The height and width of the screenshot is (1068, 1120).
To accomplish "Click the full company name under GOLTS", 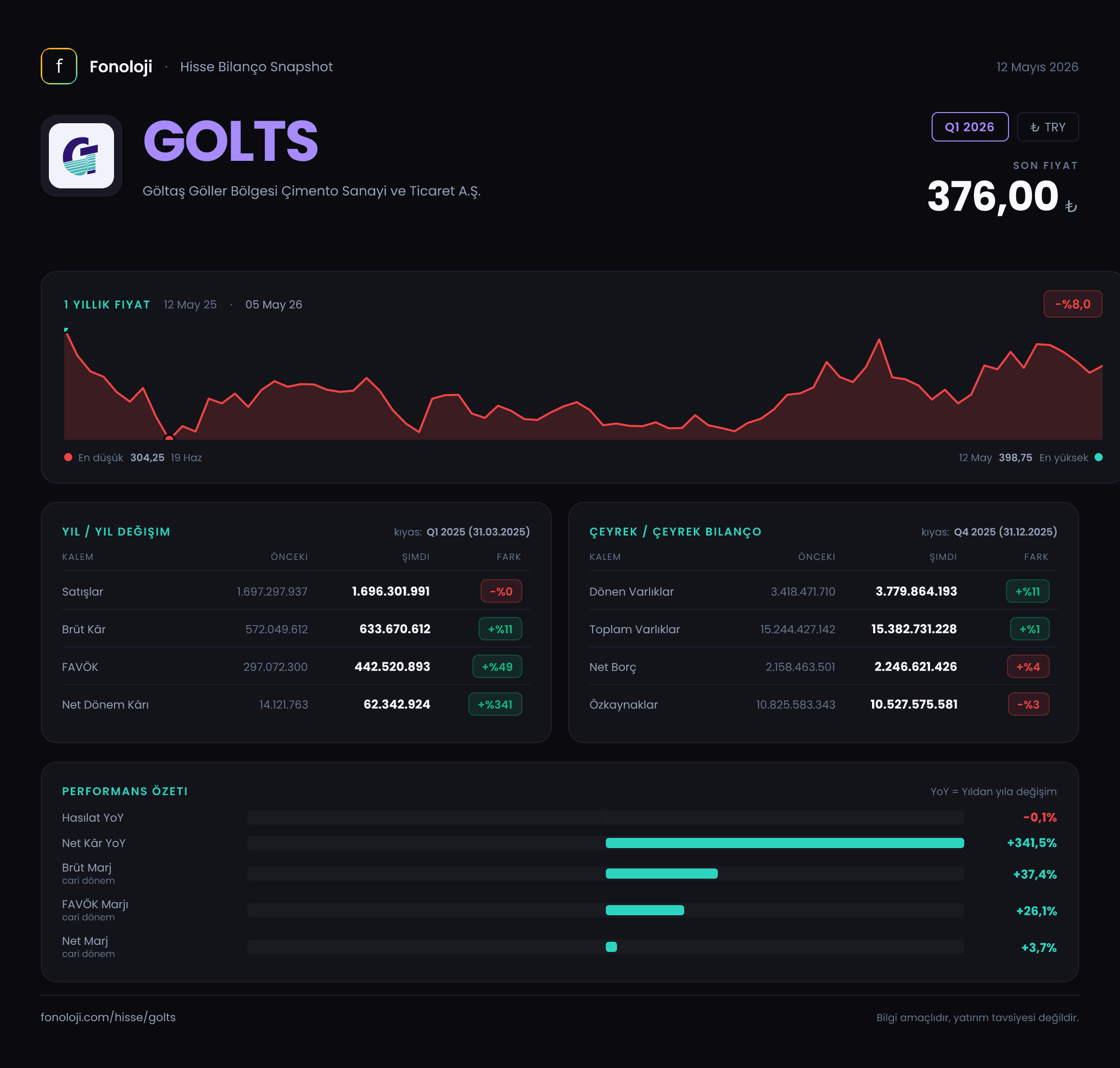I will tap(312, 191).
